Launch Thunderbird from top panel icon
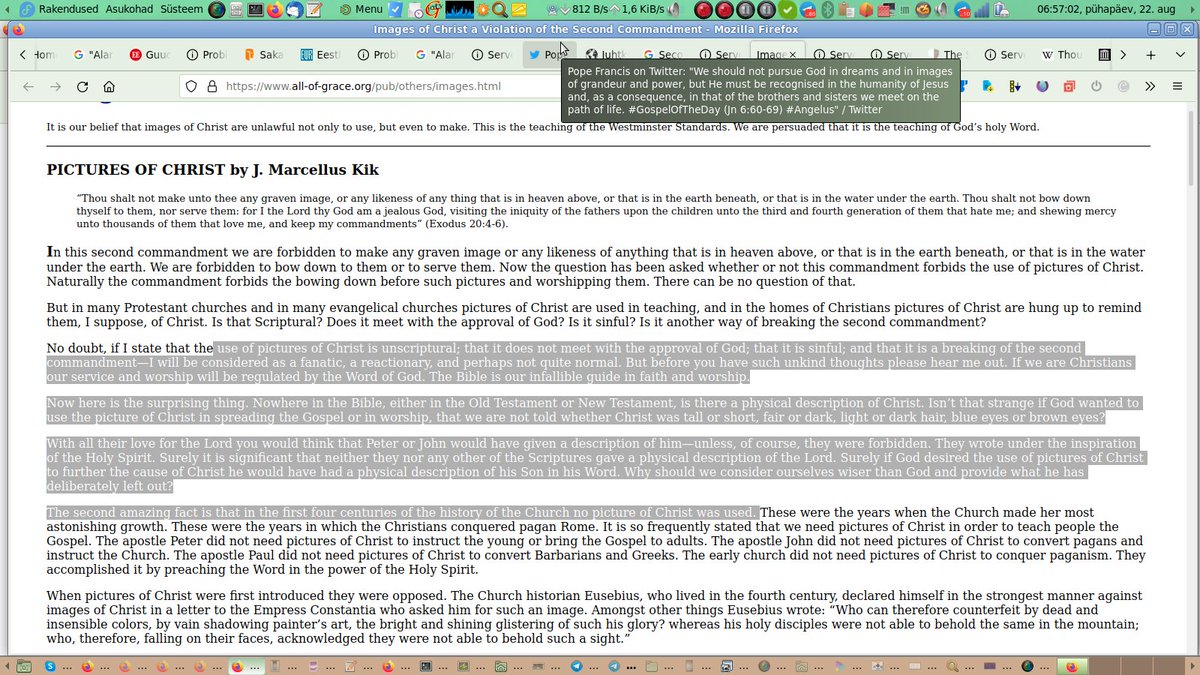Viewport: 1200px width, 675px height. 295,9
